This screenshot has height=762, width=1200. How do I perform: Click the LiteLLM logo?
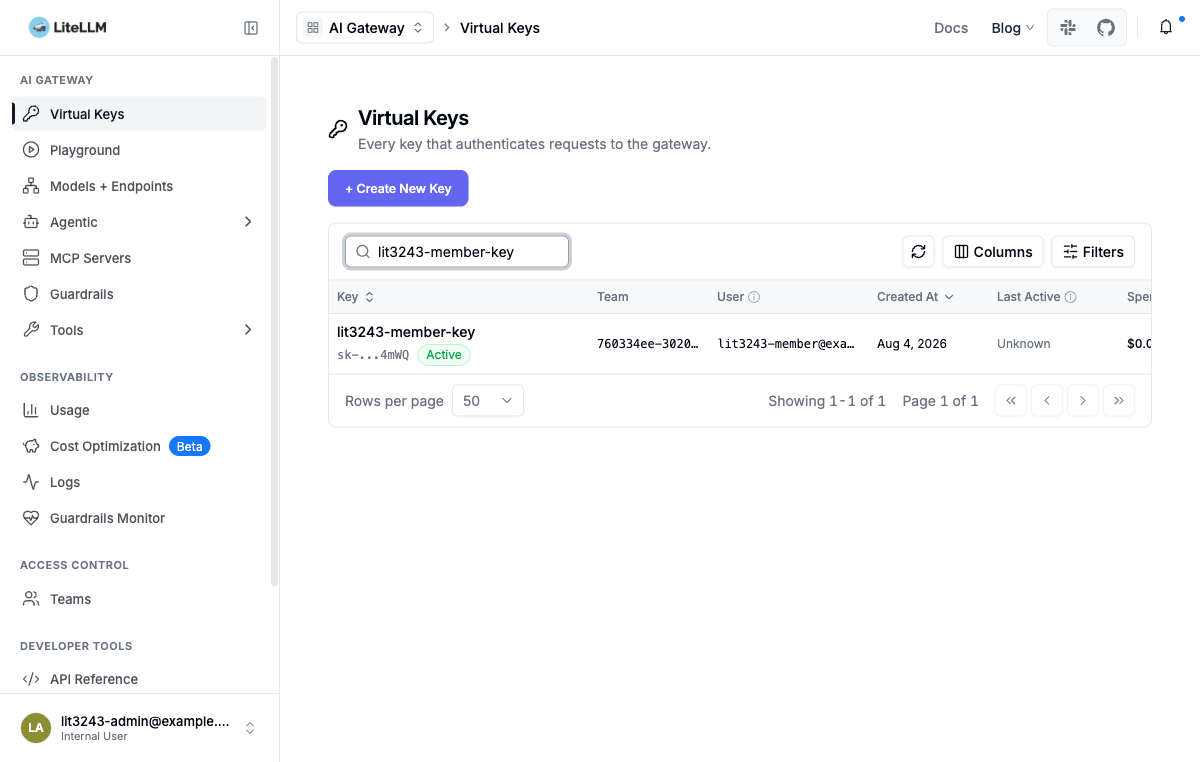click(68, 28)
